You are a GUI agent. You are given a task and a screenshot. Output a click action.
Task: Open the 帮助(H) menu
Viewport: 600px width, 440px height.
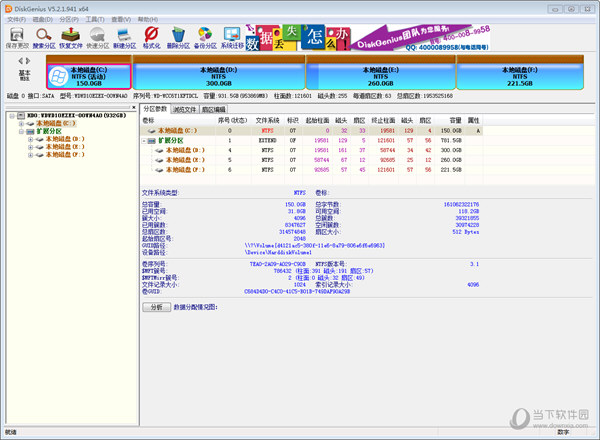pyautogui.click(x=148, y=19)
